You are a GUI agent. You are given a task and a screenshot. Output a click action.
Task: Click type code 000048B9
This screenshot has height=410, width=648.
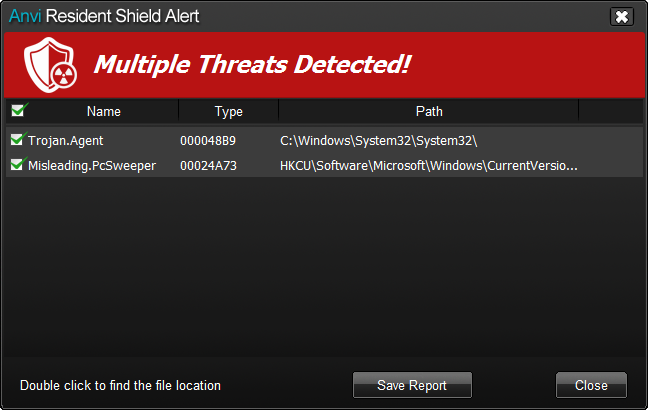(x=208, y=141)
